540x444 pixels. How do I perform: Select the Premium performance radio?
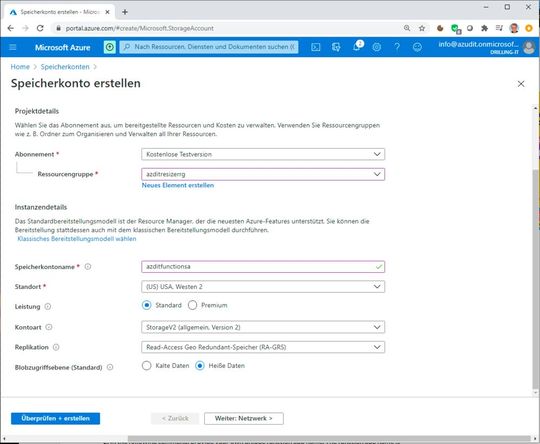tap(193, 305)
